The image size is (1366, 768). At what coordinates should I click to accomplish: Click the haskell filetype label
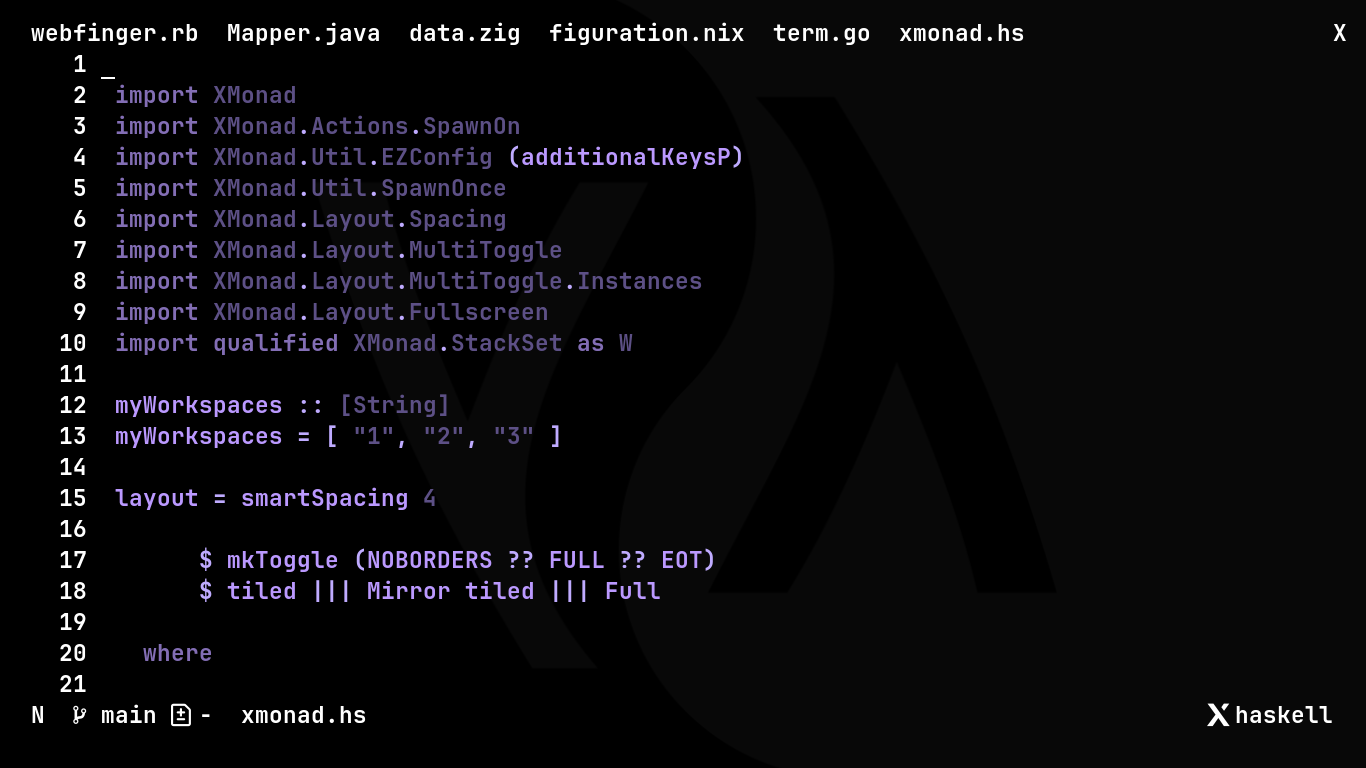tap(1284, 715)
